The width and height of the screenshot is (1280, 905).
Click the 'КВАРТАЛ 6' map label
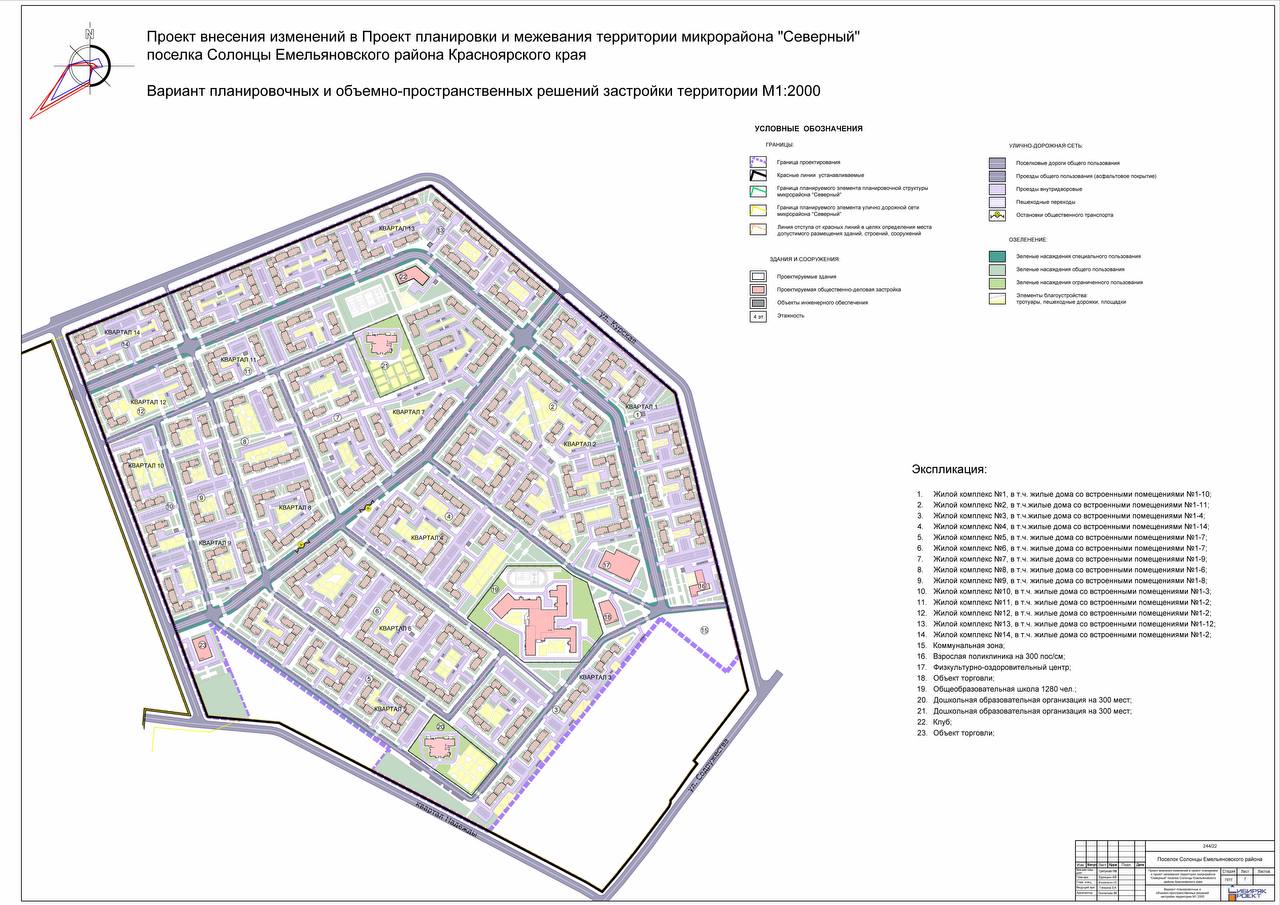point(396,628)
